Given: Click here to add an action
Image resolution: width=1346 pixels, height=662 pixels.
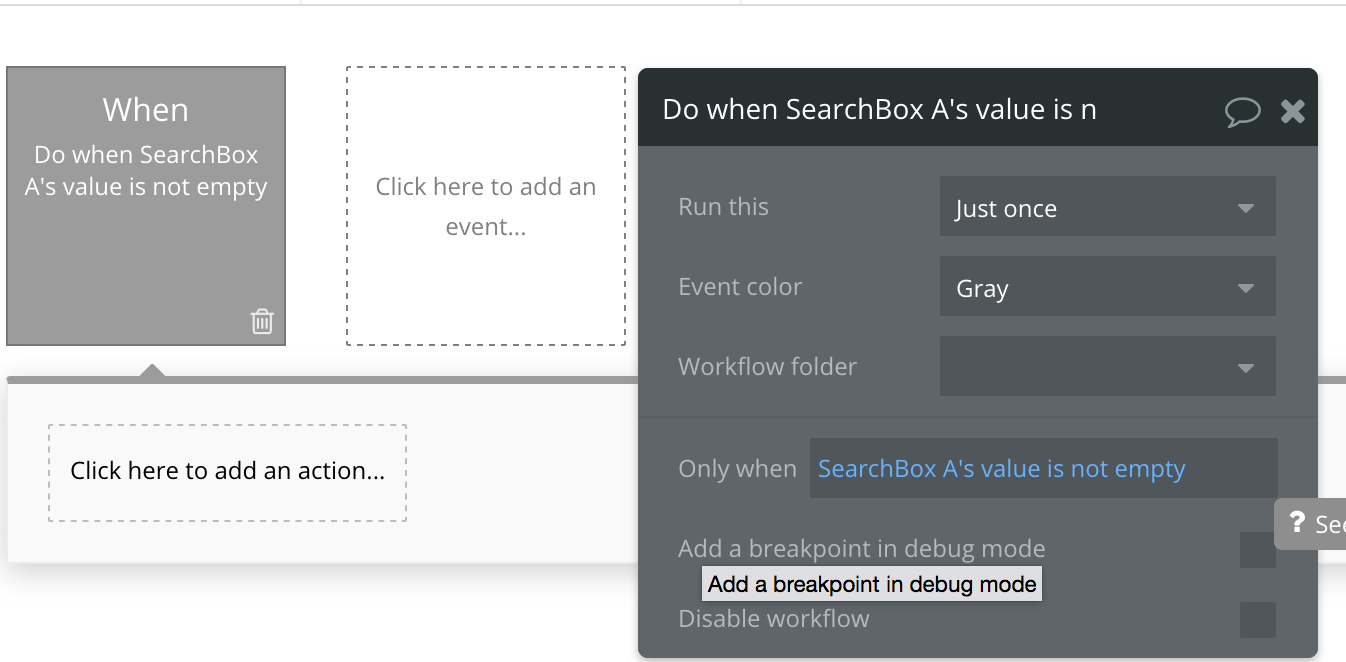Looking at the screenshot, I should click(228, 472).
